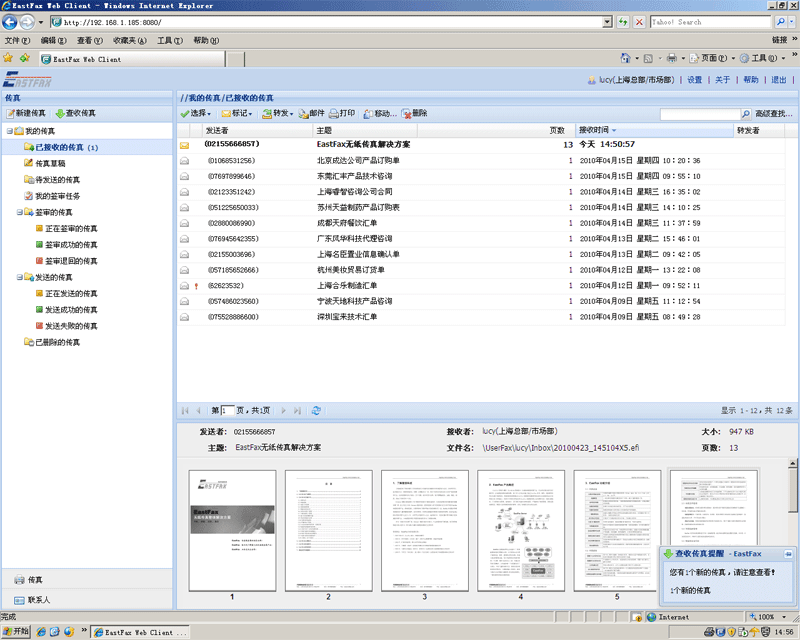Click inside the fax search input field
This screenshot has height=640, width=800.
tap(700, 114)
